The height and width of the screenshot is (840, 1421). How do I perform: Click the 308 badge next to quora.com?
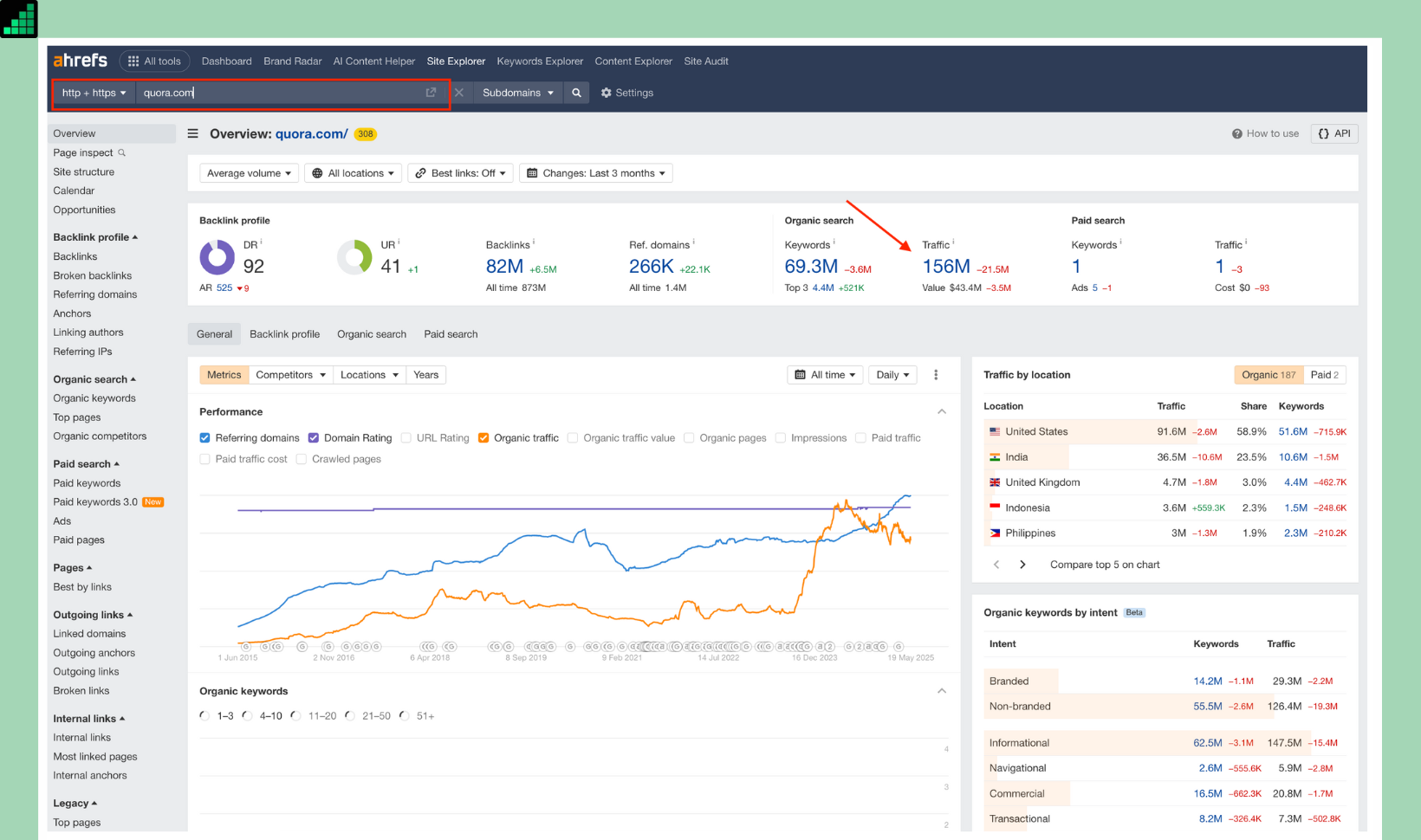coord(366,134)
